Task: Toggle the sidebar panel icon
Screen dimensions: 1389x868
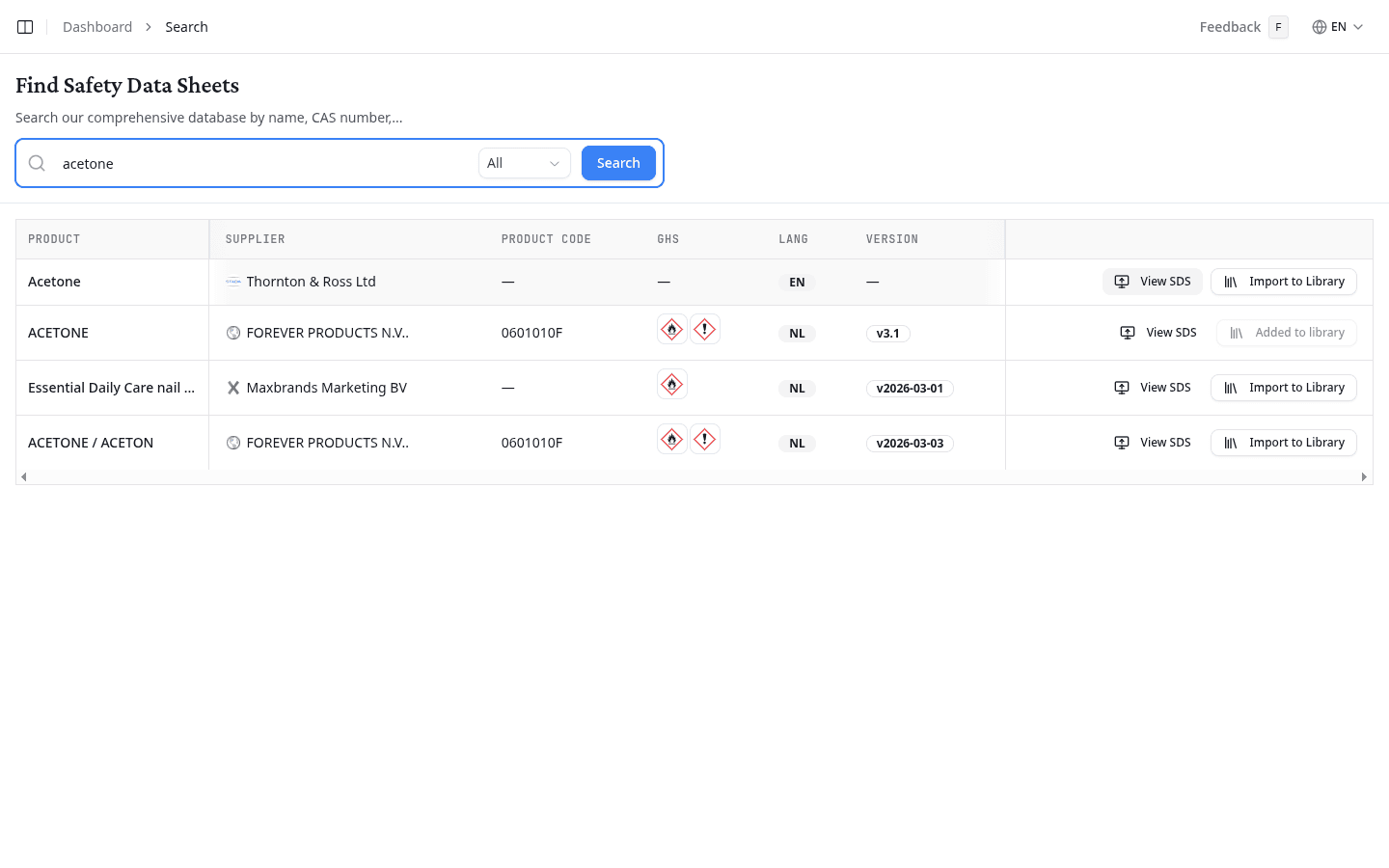Action: click(25, 27)
